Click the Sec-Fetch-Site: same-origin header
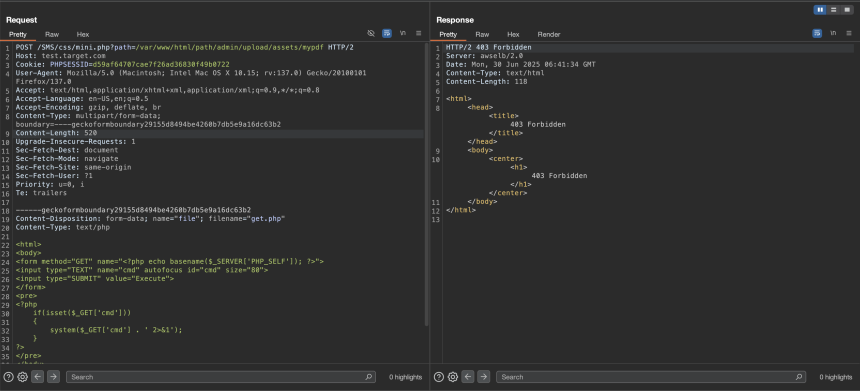The image size is (860, 391). point(73,167)
